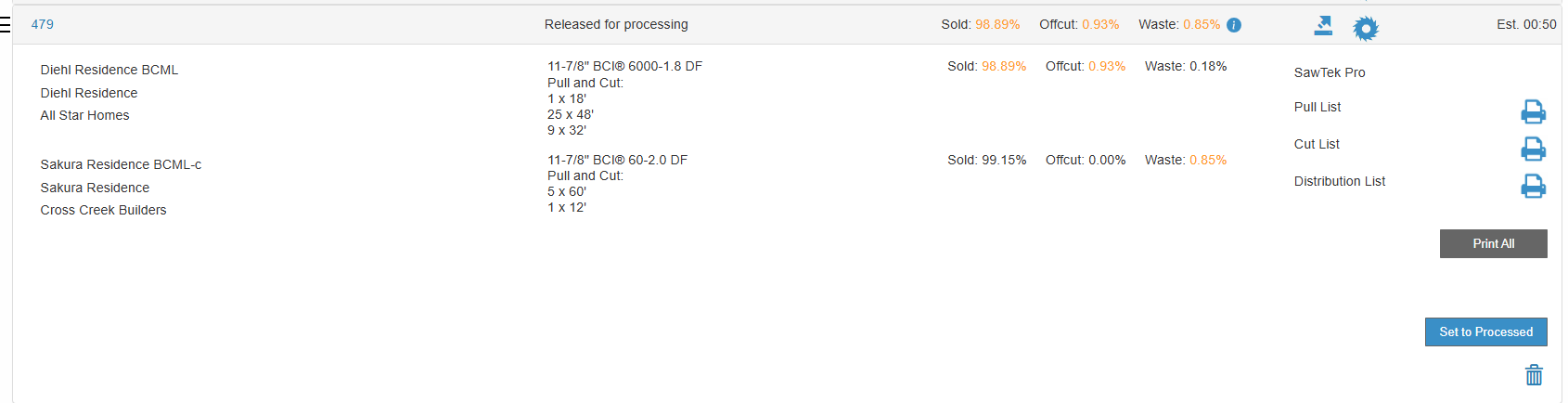Click the 11-7/8" BCI 6000-1.8 DF product
This screenshot has height=403, width=1568.
[x=624, y=66]
